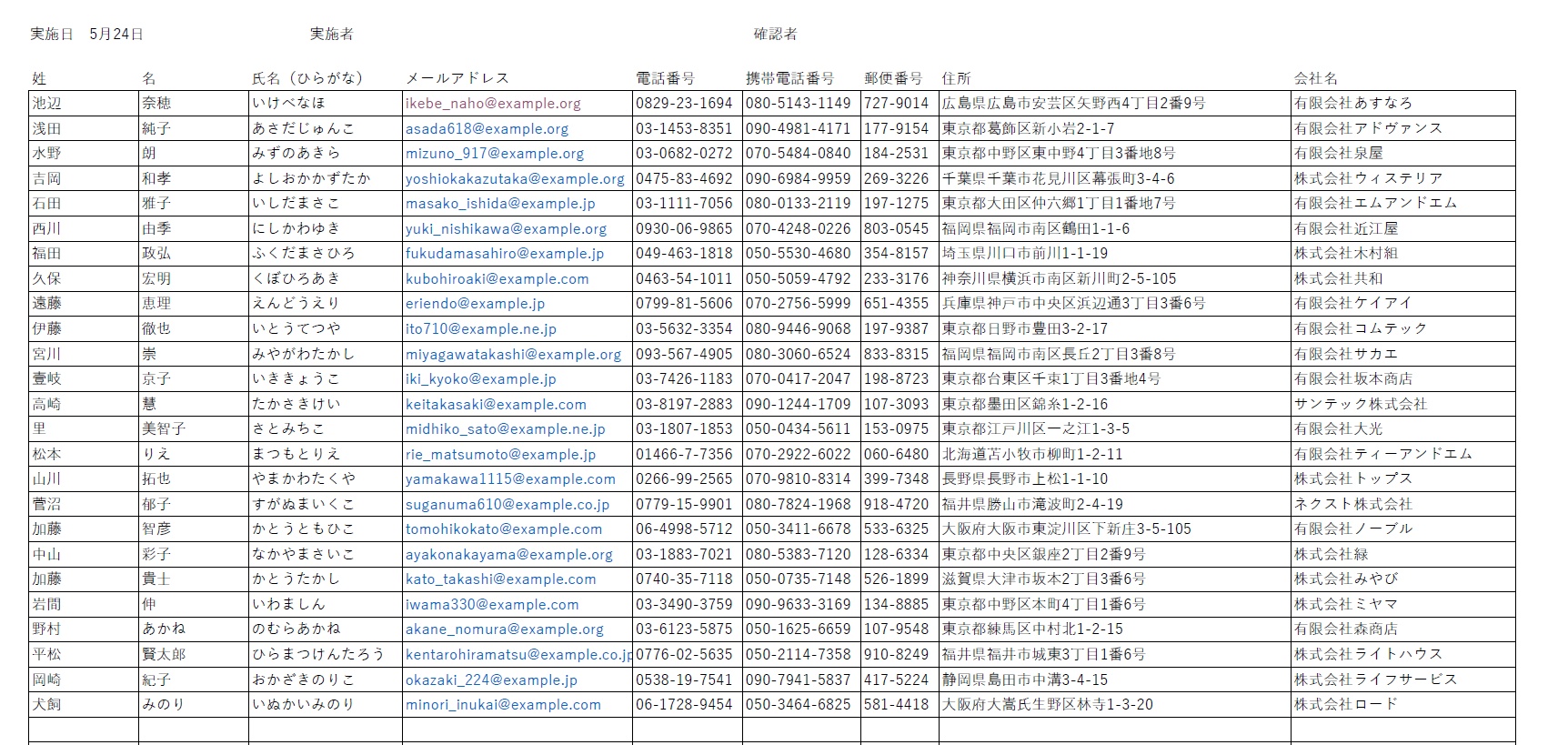Click the hiragana name cell ひらまつけんたろう
This screenshot has height=745, width=1568.
point(318,655)
